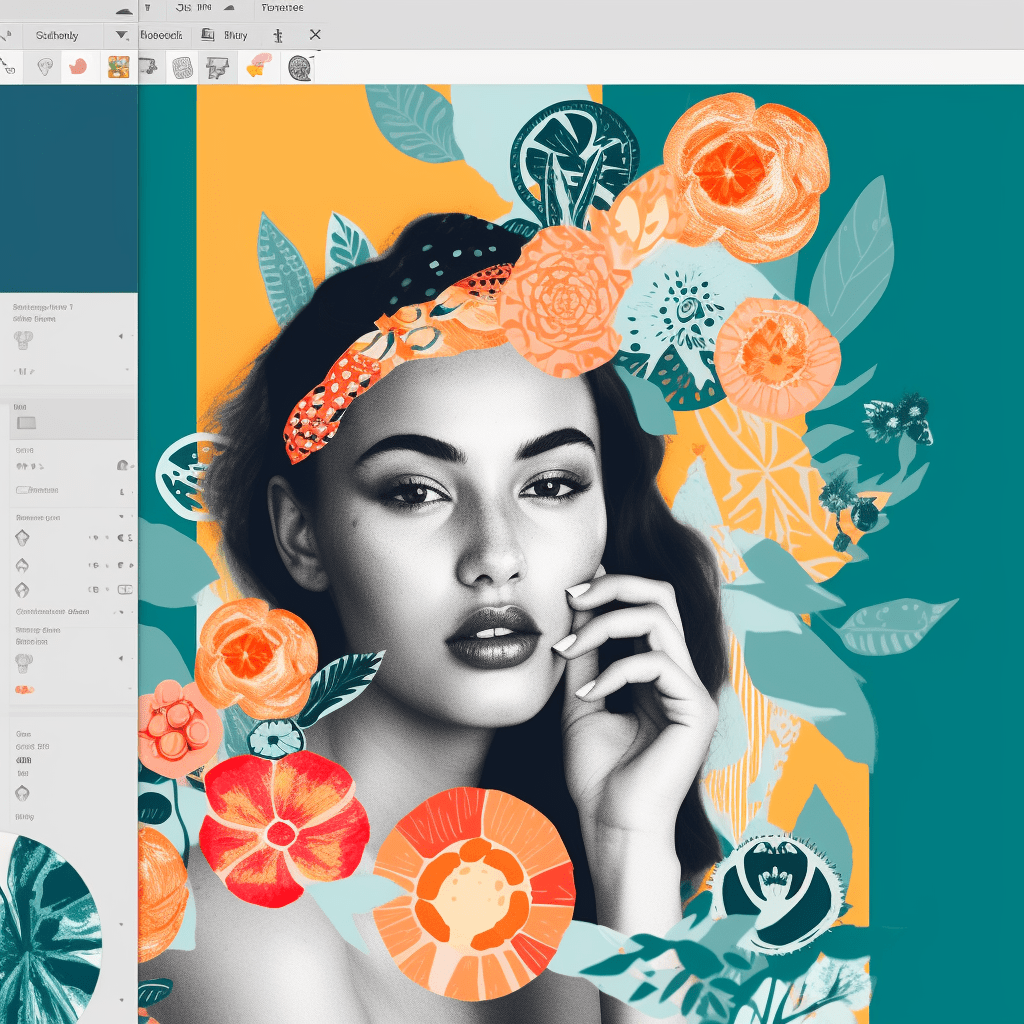Viewport: 1024px width, 1024px height.
Task: Switch to the second document tab in the options bar
Action: point(163,34)
